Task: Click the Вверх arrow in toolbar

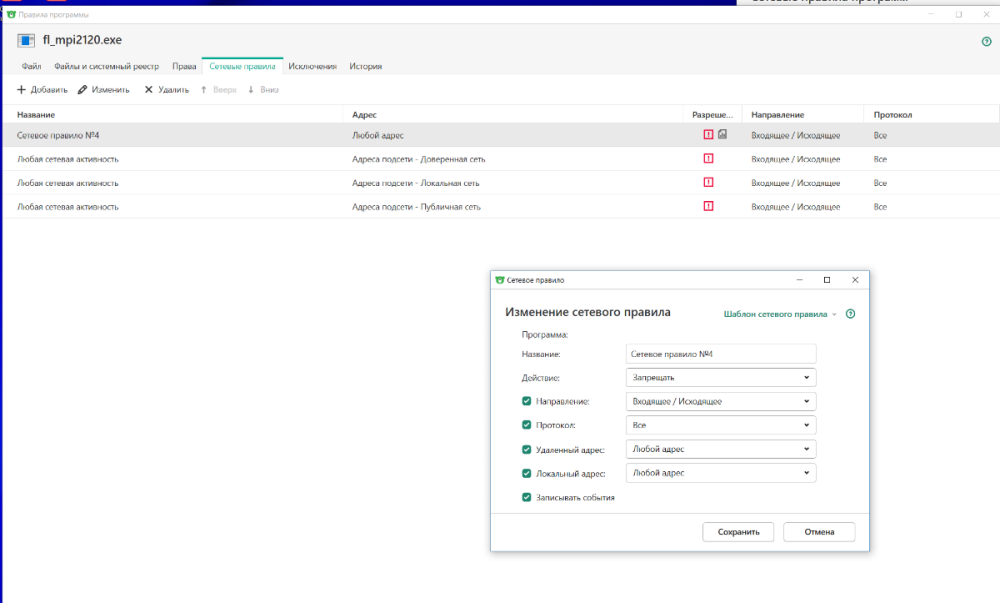Action: (x=204, y=90)
